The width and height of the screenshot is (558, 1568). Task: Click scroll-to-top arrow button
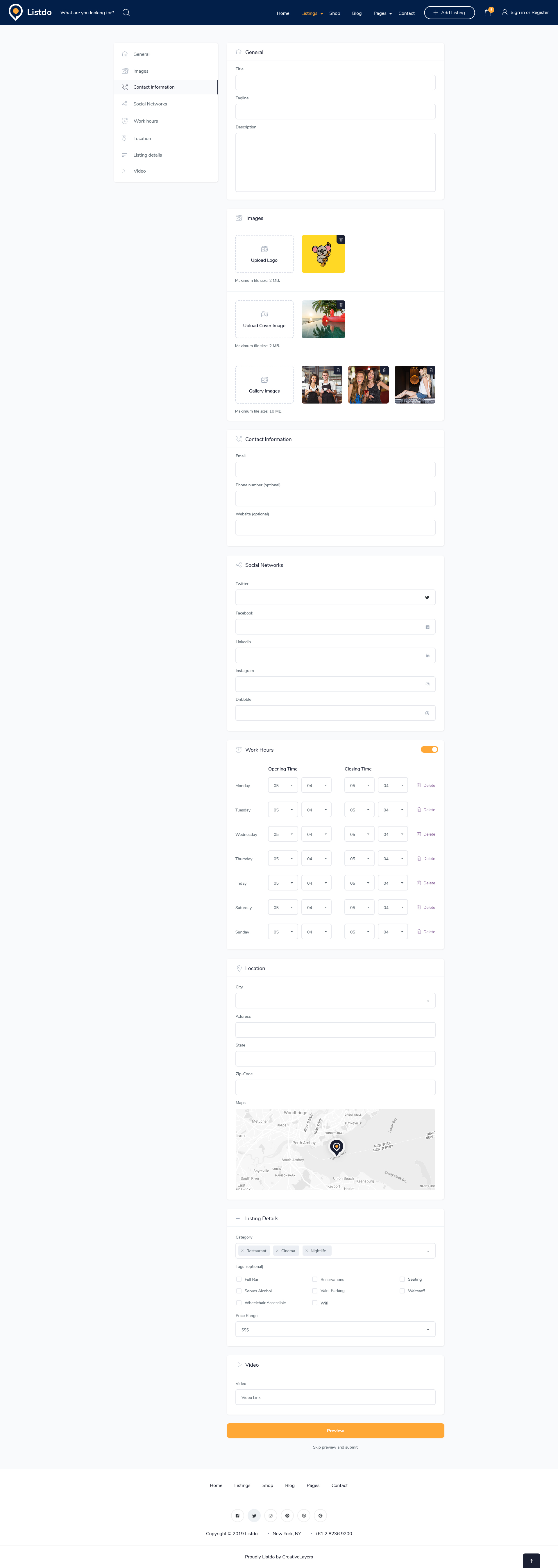[531, 1560]
